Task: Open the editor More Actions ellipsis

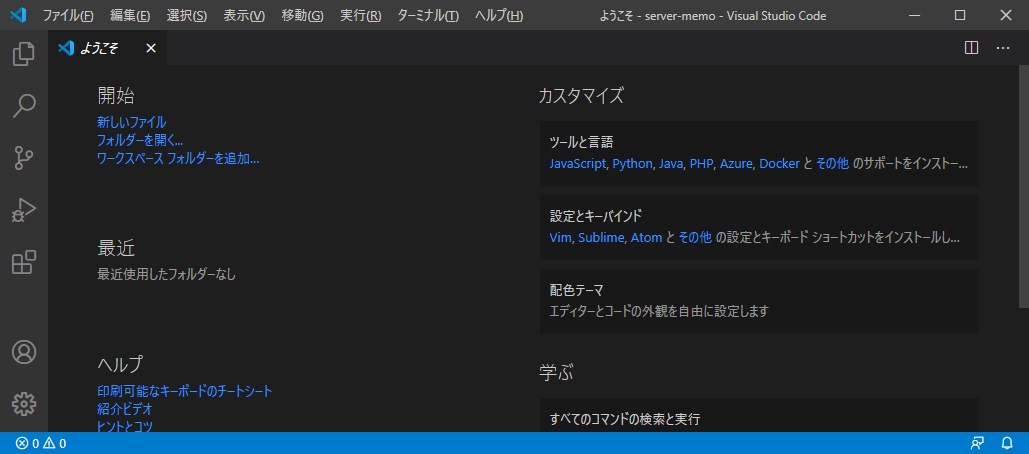Action: (x=1003, y=48)
